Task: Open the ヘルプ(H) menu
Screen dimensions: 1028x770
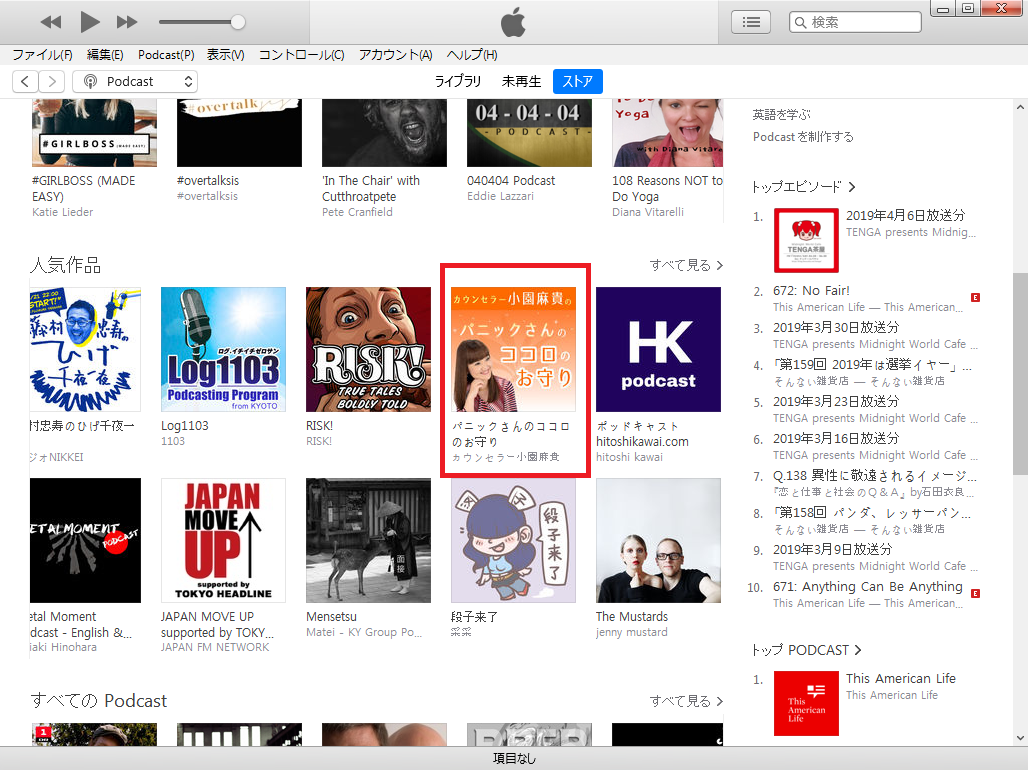Action: (x=472, y=55)
